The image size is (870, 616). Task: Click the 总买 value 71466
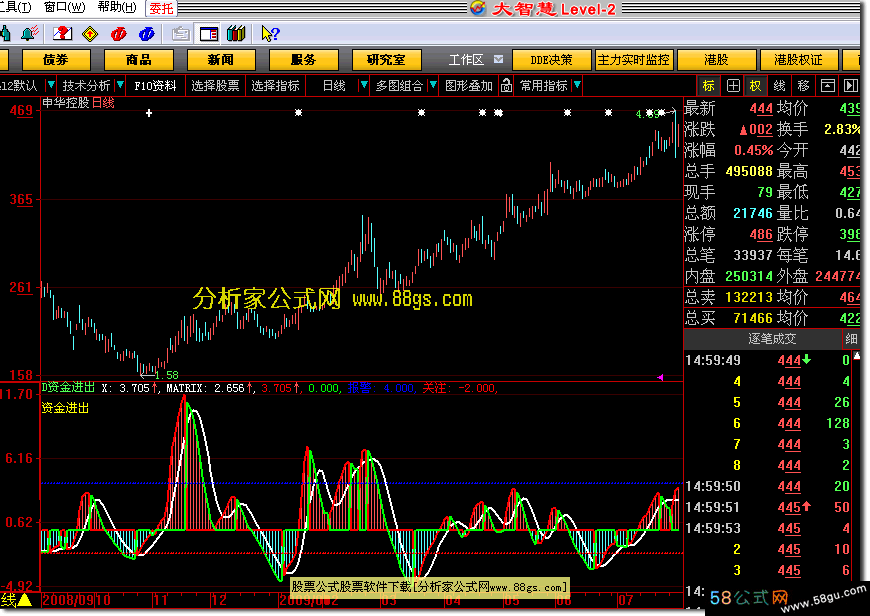(x=753, y=318)
